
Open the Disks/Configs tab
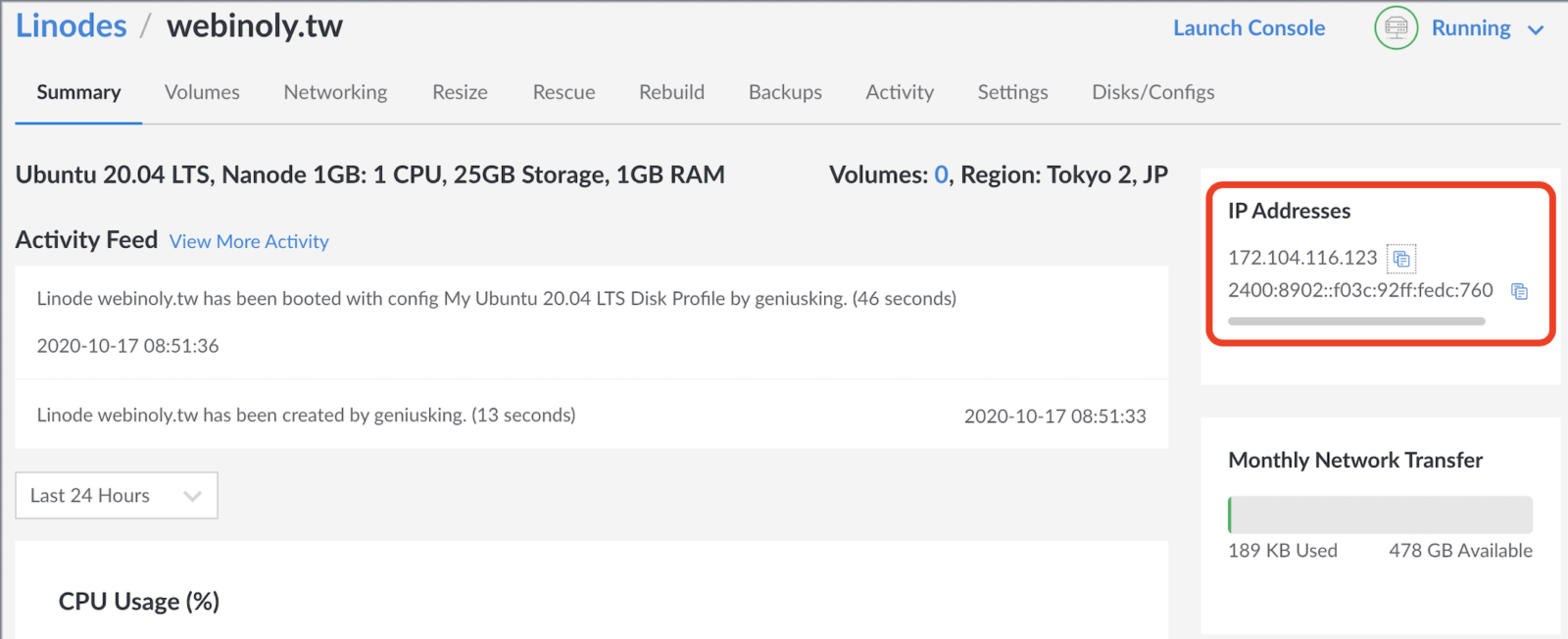[1153, 92]
